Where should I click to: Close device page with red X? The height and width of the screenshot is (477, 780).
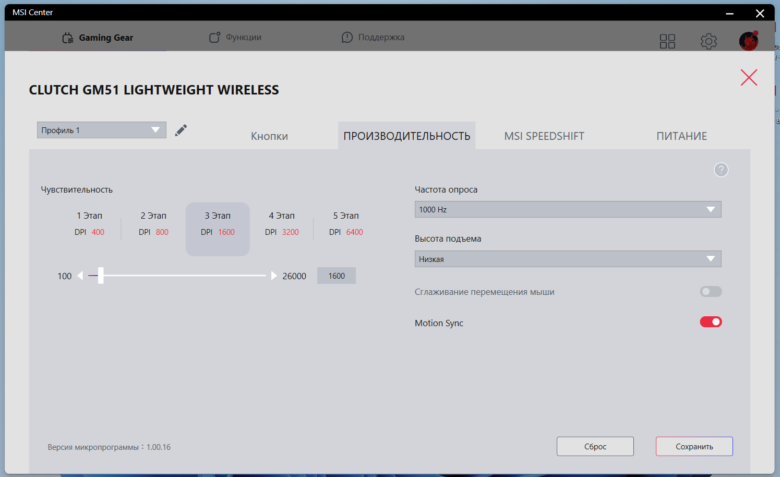point(749,78)
